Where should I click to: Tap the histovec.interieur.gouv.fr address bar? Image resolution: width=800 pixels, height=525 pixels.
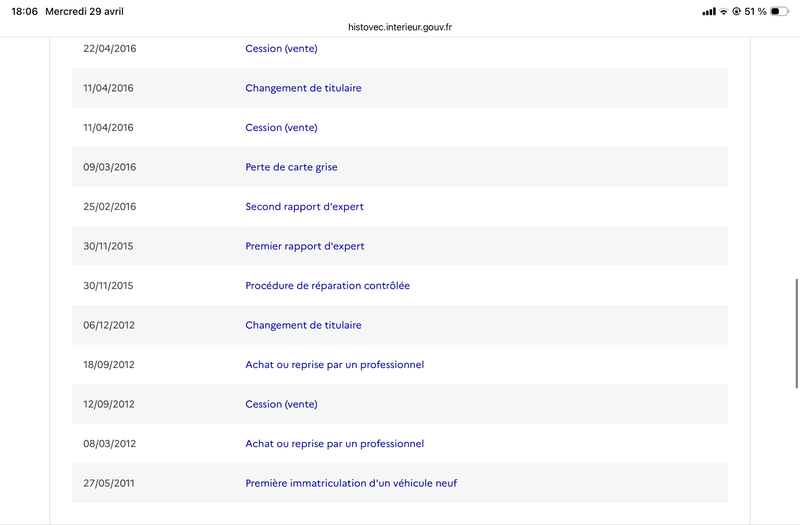tap(400, 27)
